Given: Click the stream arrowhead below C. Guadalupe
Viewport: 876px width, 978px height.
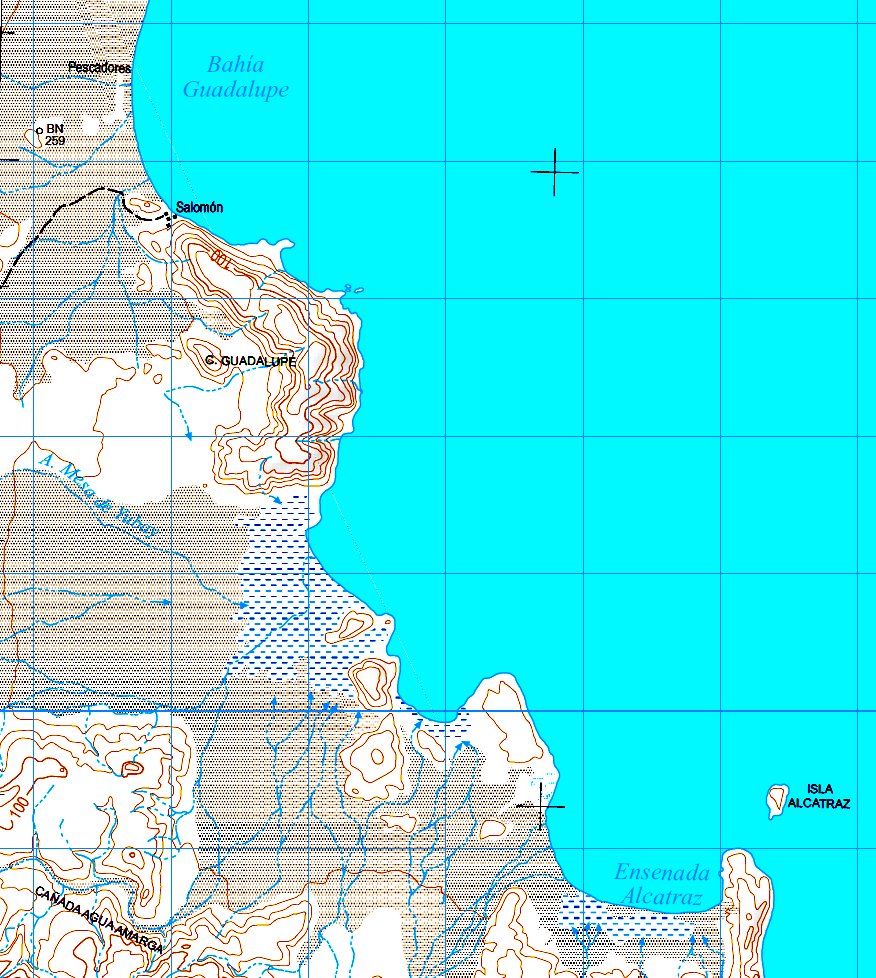Looking at the screenshot, I should coord(188,435).
